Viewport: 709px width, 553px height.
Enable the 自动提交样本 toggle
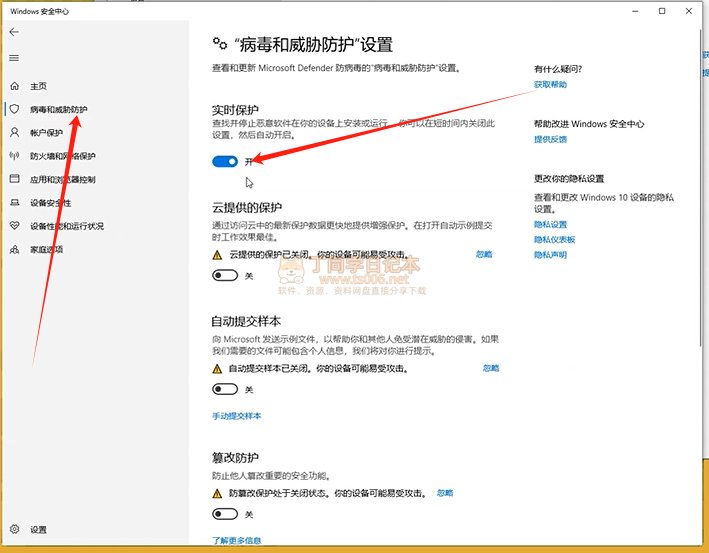click(x=225, y=389)
